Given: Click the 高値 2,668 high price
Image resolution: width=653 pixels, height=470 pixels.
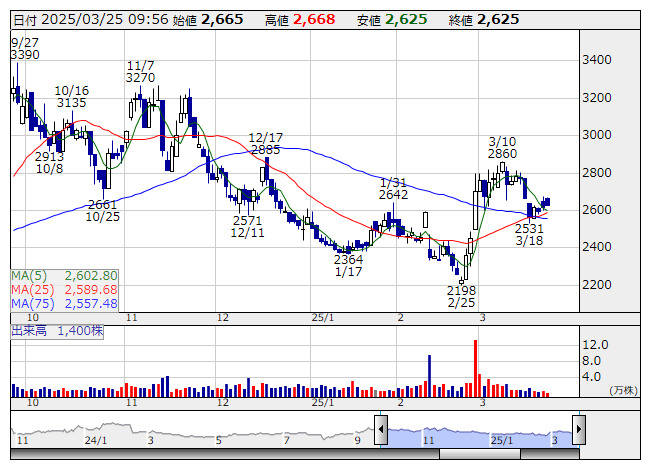Looking at the screenshot, I should (x=300, y=20).
